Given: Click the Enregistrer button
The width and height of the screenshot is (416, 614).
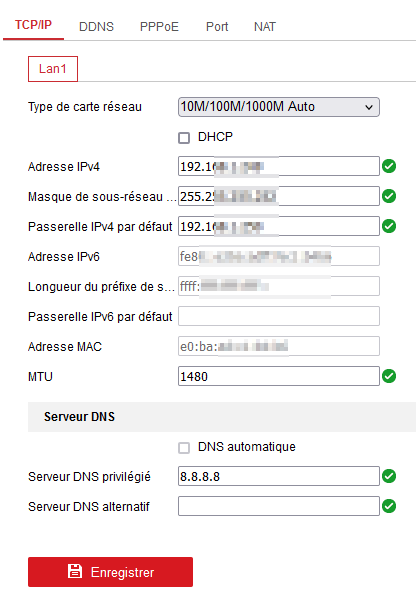Looking at the screenshot, I should [110, 572].
